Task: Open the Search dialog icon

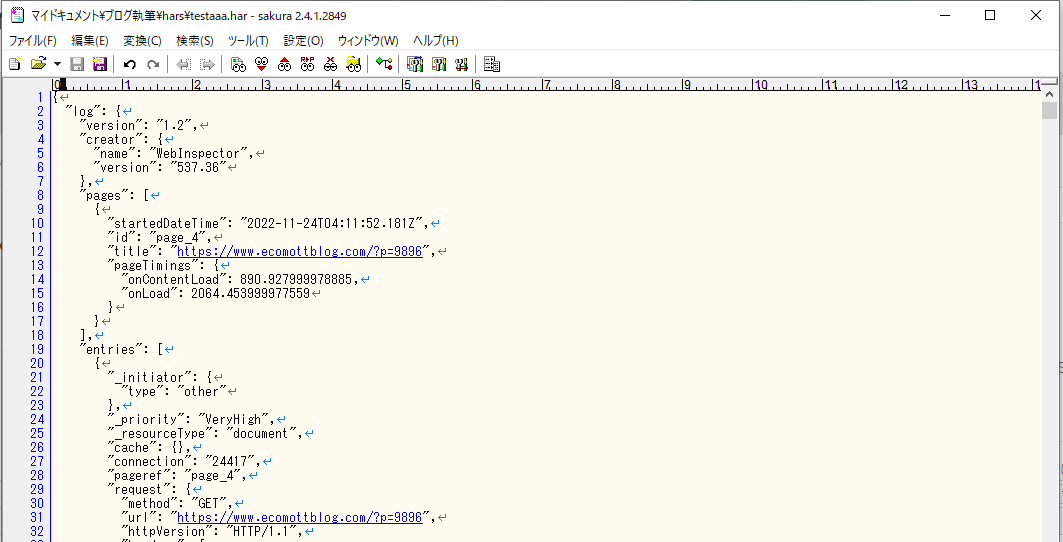Action: point(238,64)
